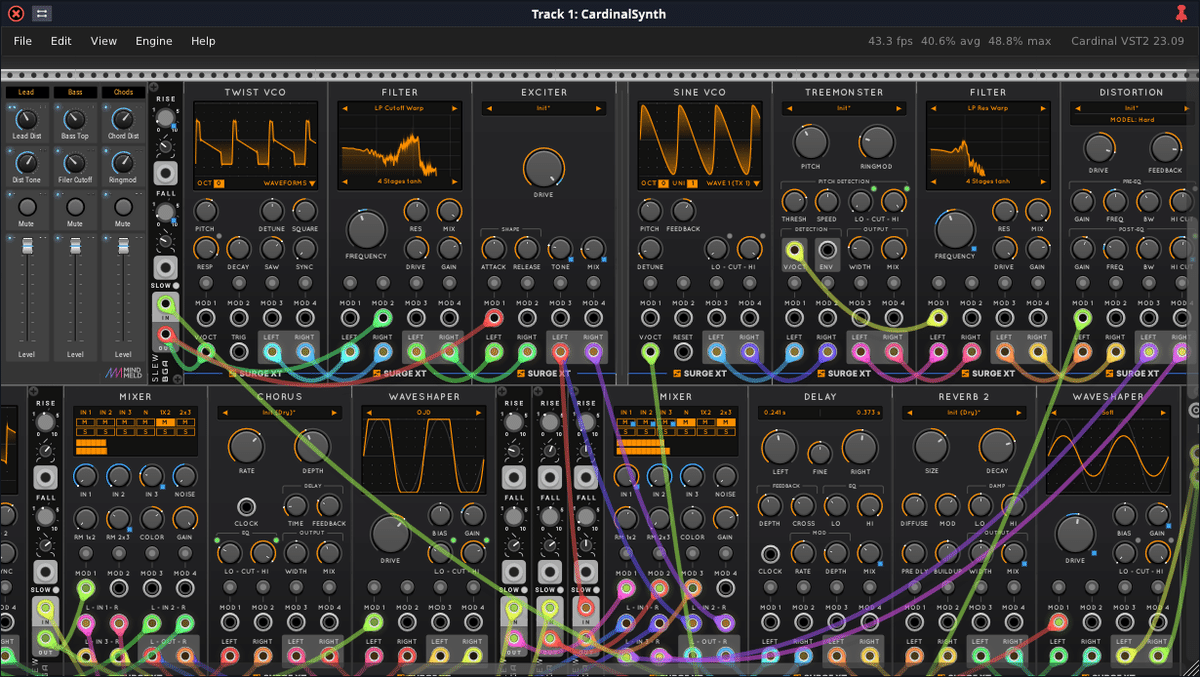Open the Sine VCO WAVE 1 (TX 1) dropdown

tap(731, 184)
